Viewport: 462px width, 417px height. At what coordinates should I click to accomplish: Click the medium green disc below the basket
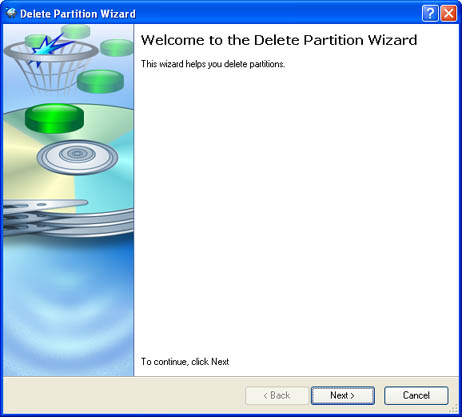tap(100, 81)
